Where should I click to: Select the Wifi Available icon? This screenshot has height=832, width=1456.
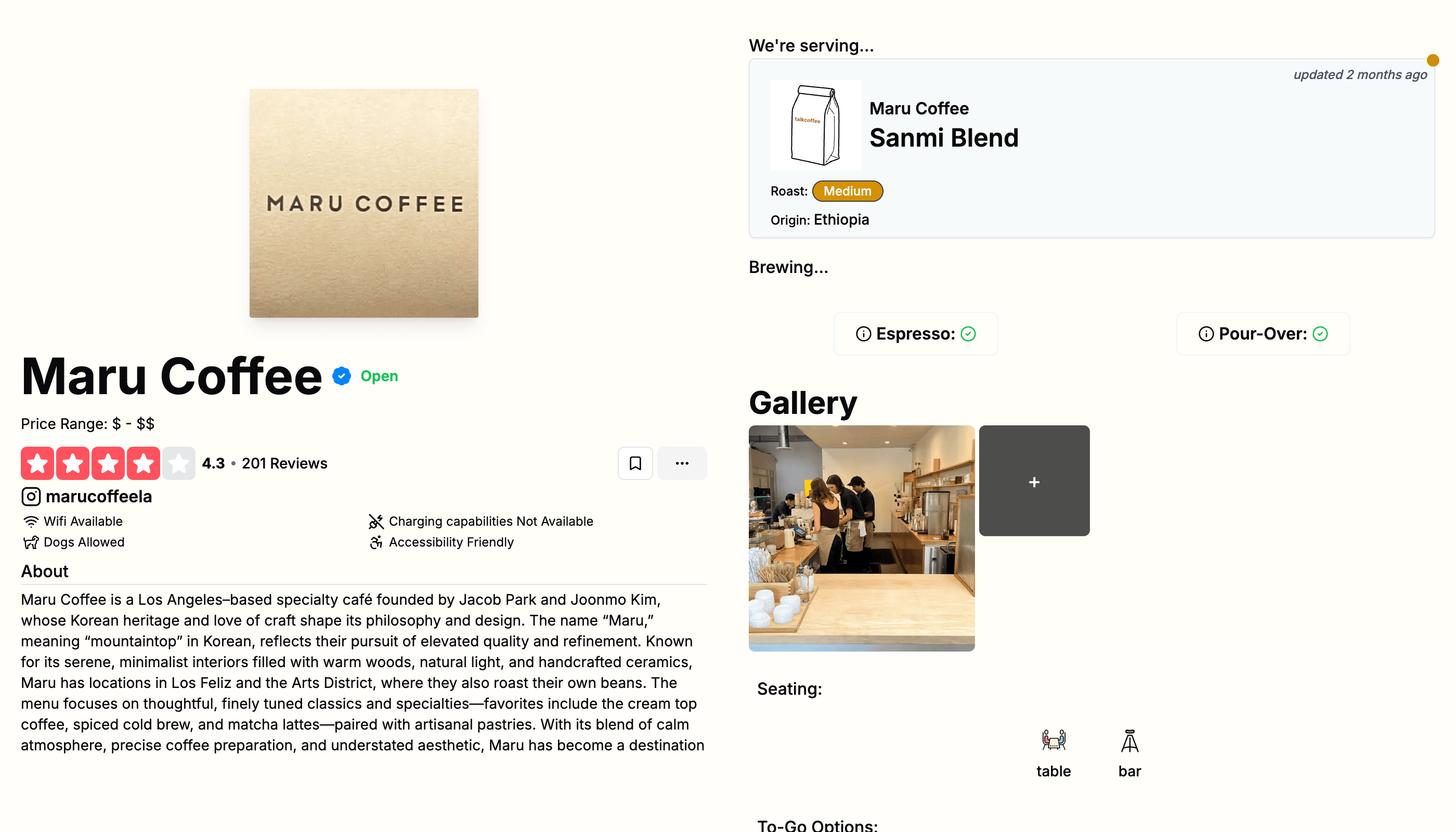click(x=31, y=521)
